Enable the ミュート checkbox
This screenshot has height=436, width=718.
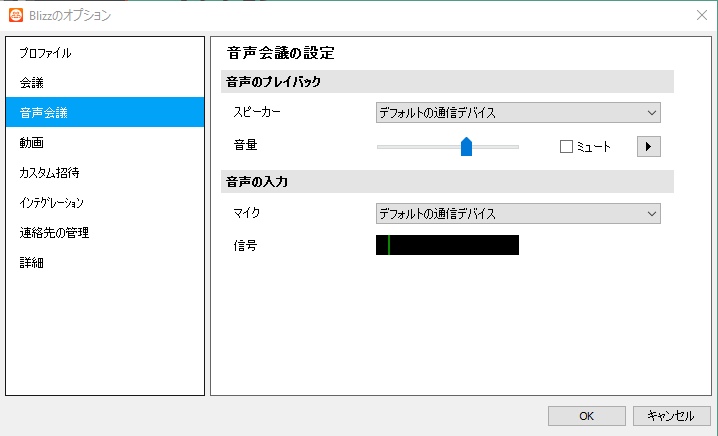566,147
